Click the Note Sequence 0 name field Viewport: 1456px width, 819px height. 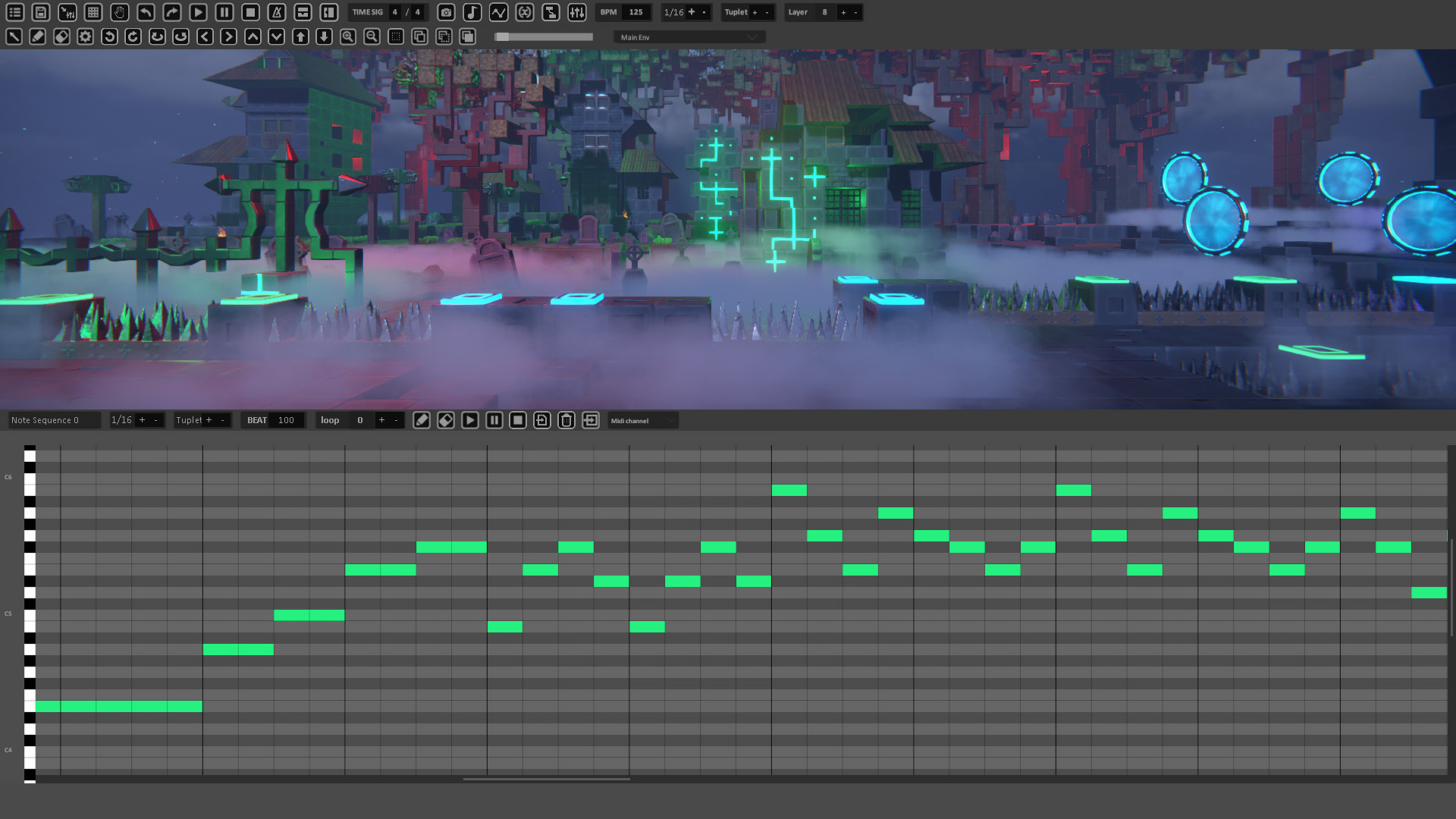pyautogui.click(x=53, y=419)
